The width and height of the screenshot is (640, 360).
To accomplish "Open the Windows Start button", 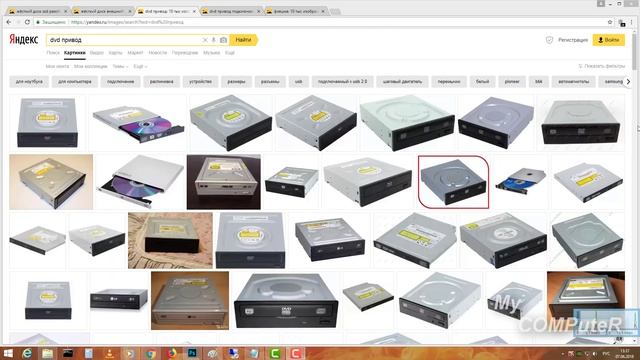I will click(8, 353).
